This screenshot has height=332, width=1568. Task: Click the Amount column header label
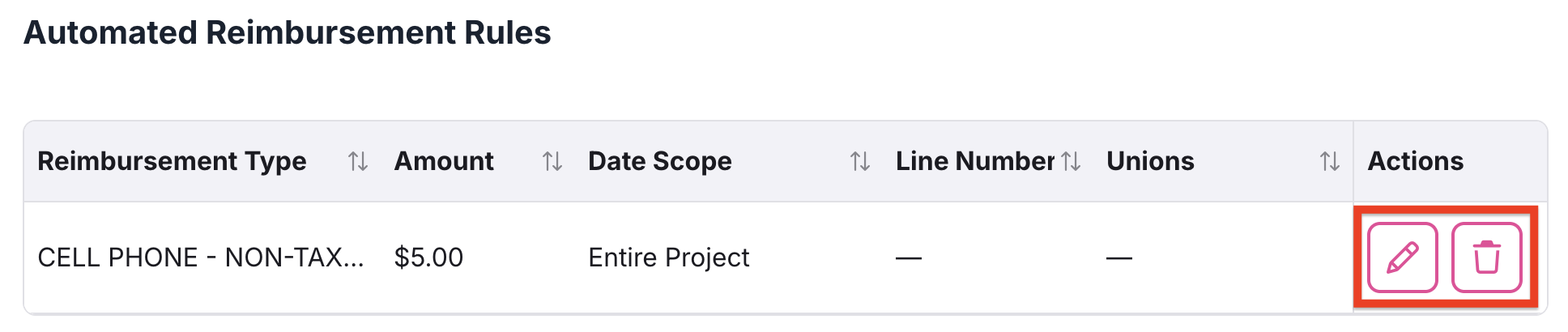(444, 161)
